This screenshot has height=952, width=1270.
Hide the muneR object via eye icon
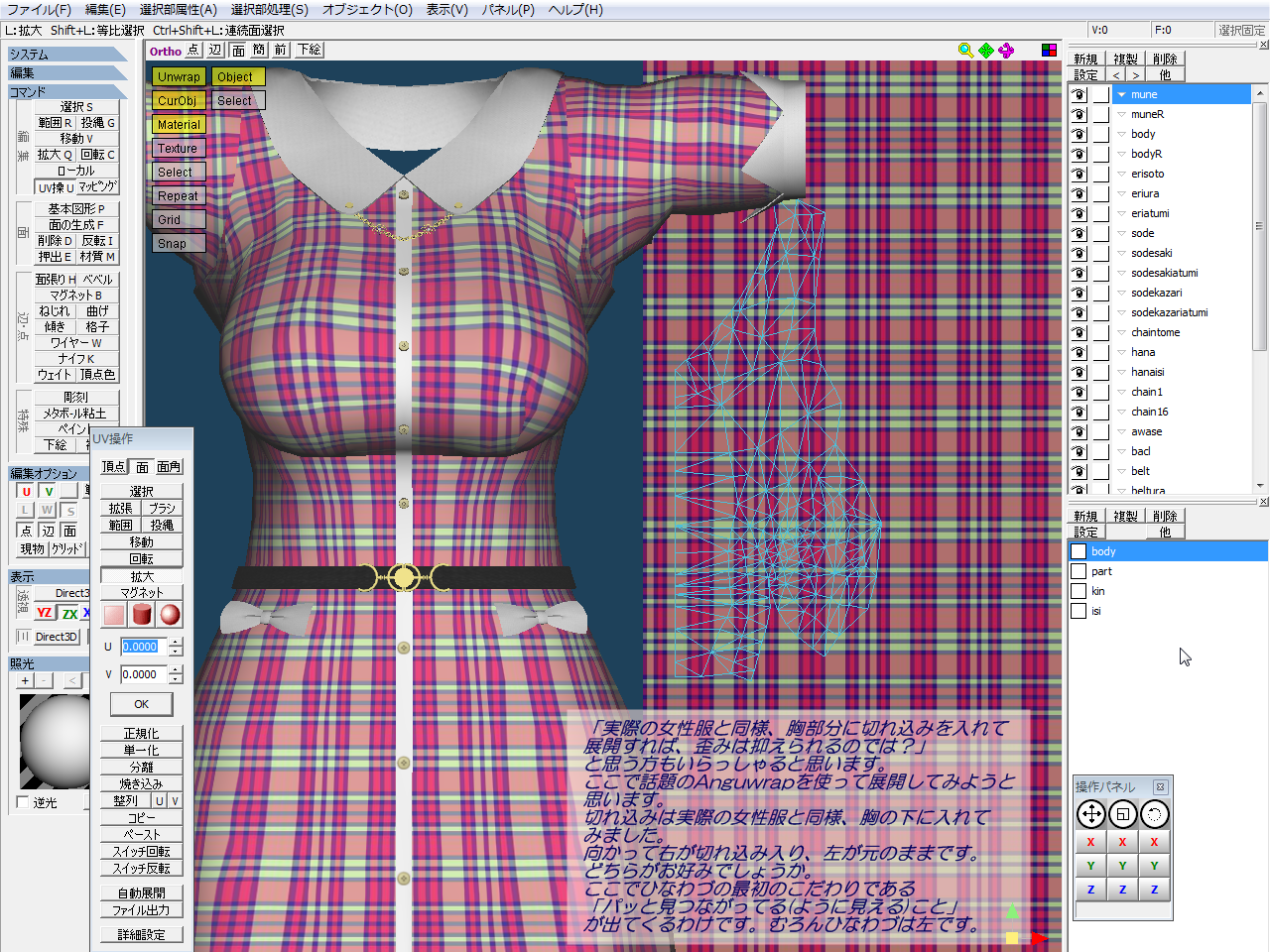click(1079, 115)
